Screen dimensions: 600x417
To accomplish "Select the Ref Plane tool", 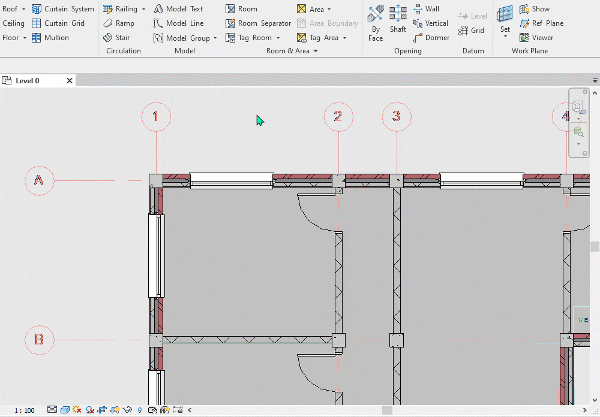I will pyautogui.click(x=541, y=23).
